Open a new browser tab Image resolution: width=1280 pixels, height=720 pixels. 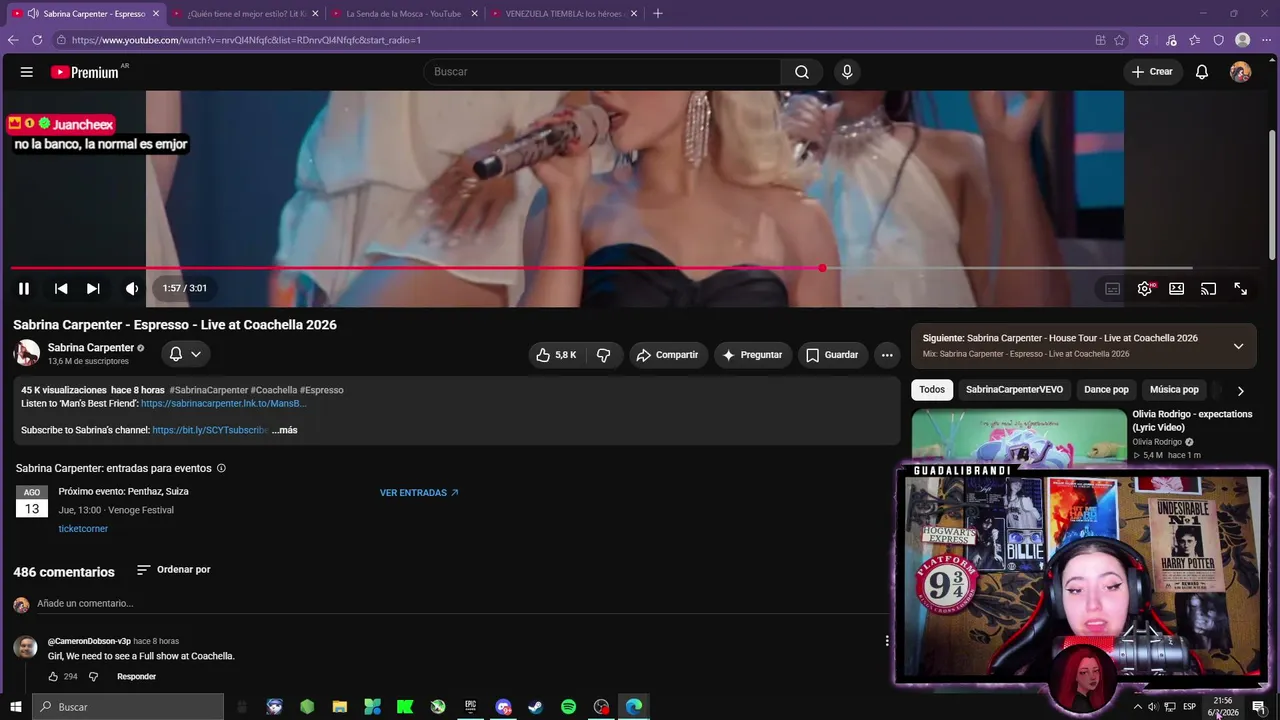[657, 14]
